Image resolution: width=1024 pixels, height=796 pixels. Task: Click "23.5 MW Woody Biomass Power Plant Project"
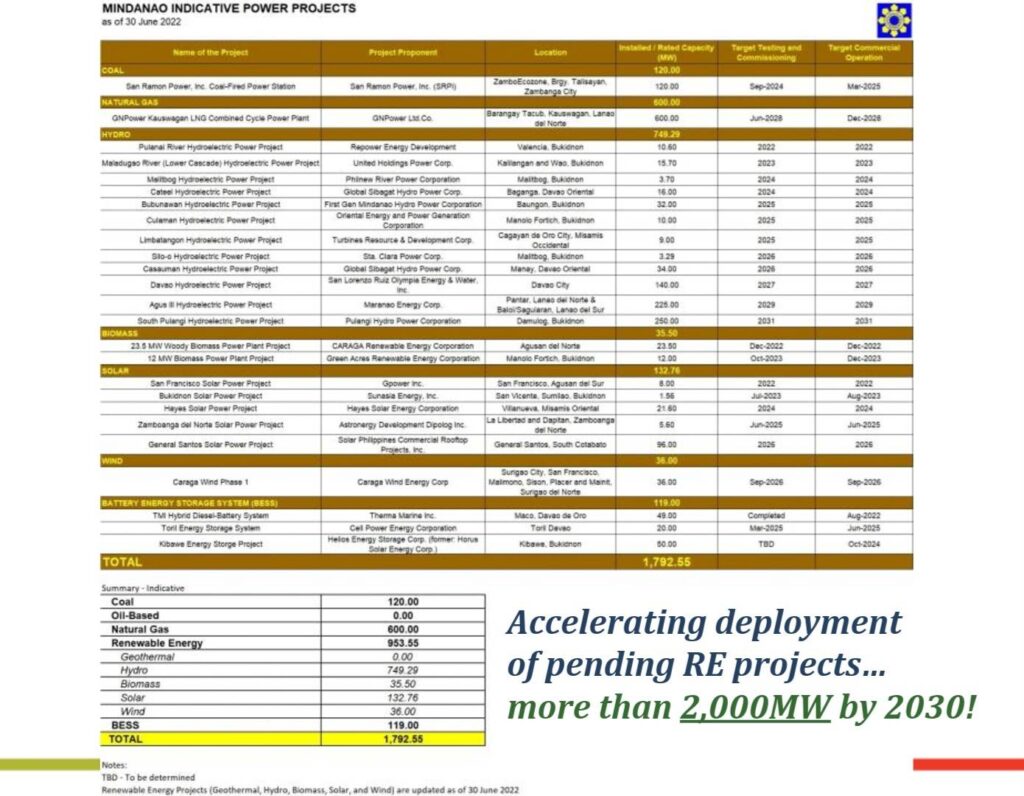pos(210,346)
